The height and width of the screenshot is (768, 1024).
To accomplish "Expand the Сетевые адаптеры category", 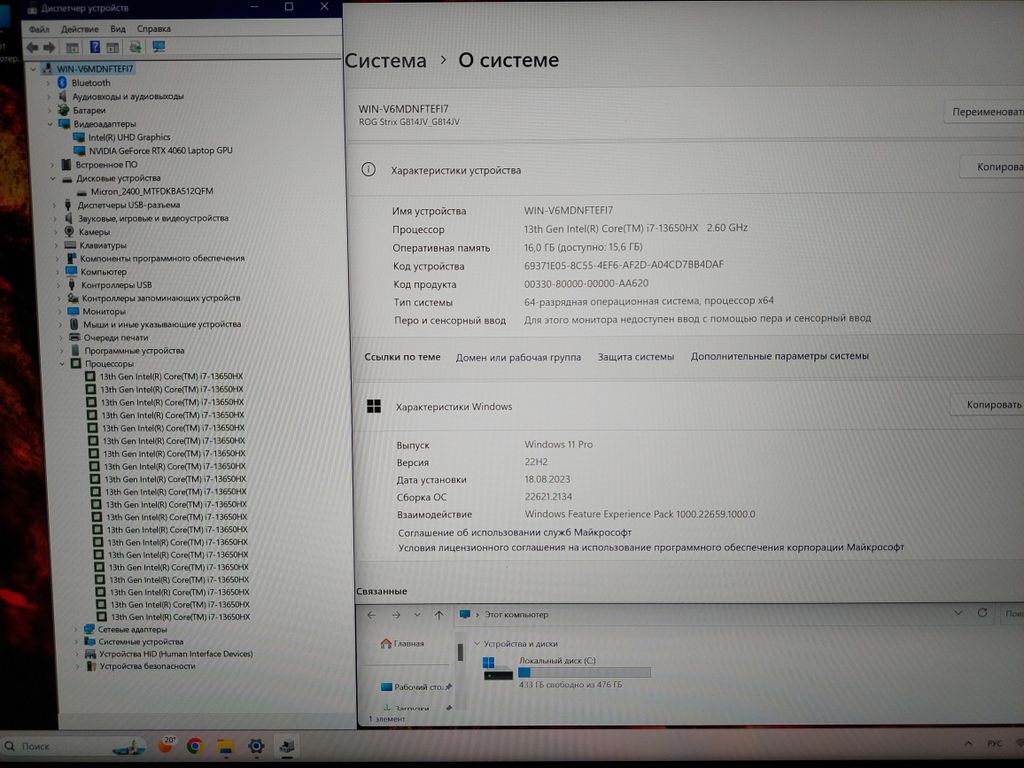I will tap(77, 630).
